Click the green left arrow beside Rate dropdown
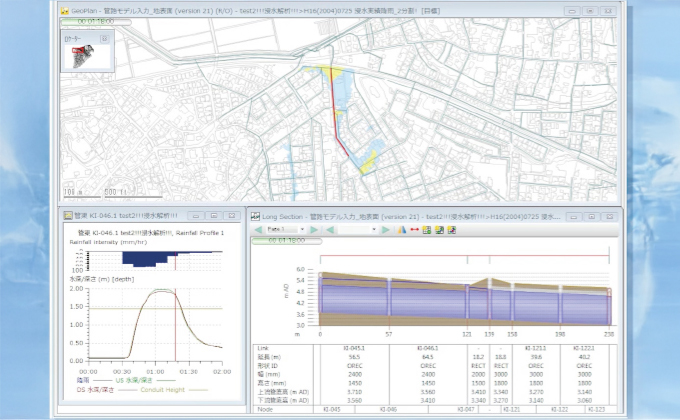Viewport: 680px width, 420px height. point(257,229)
